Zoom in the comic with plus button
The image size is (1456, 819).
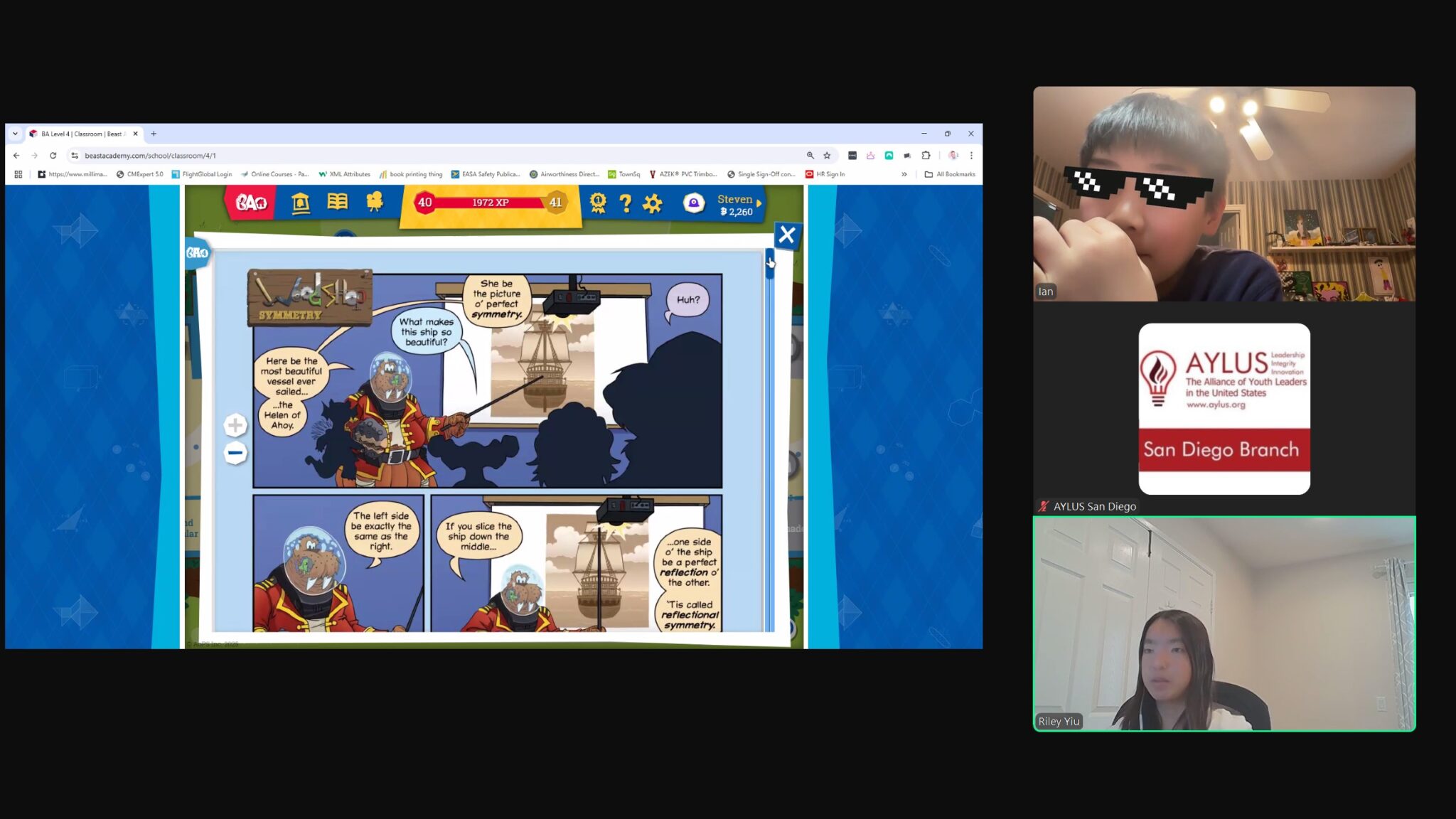[x=235, y=425]
